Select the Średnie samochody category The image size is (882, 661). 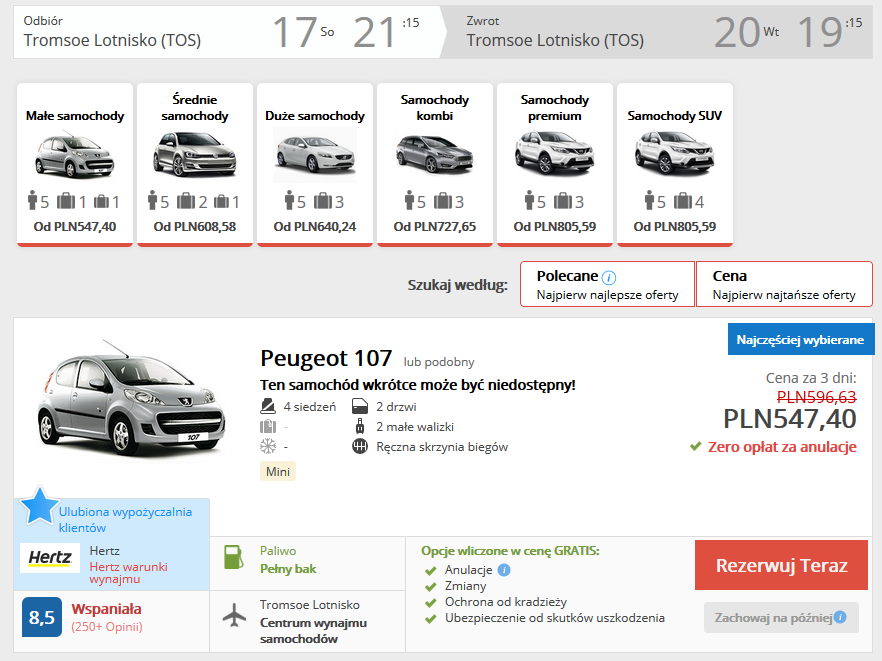click(x=195, y=165)
